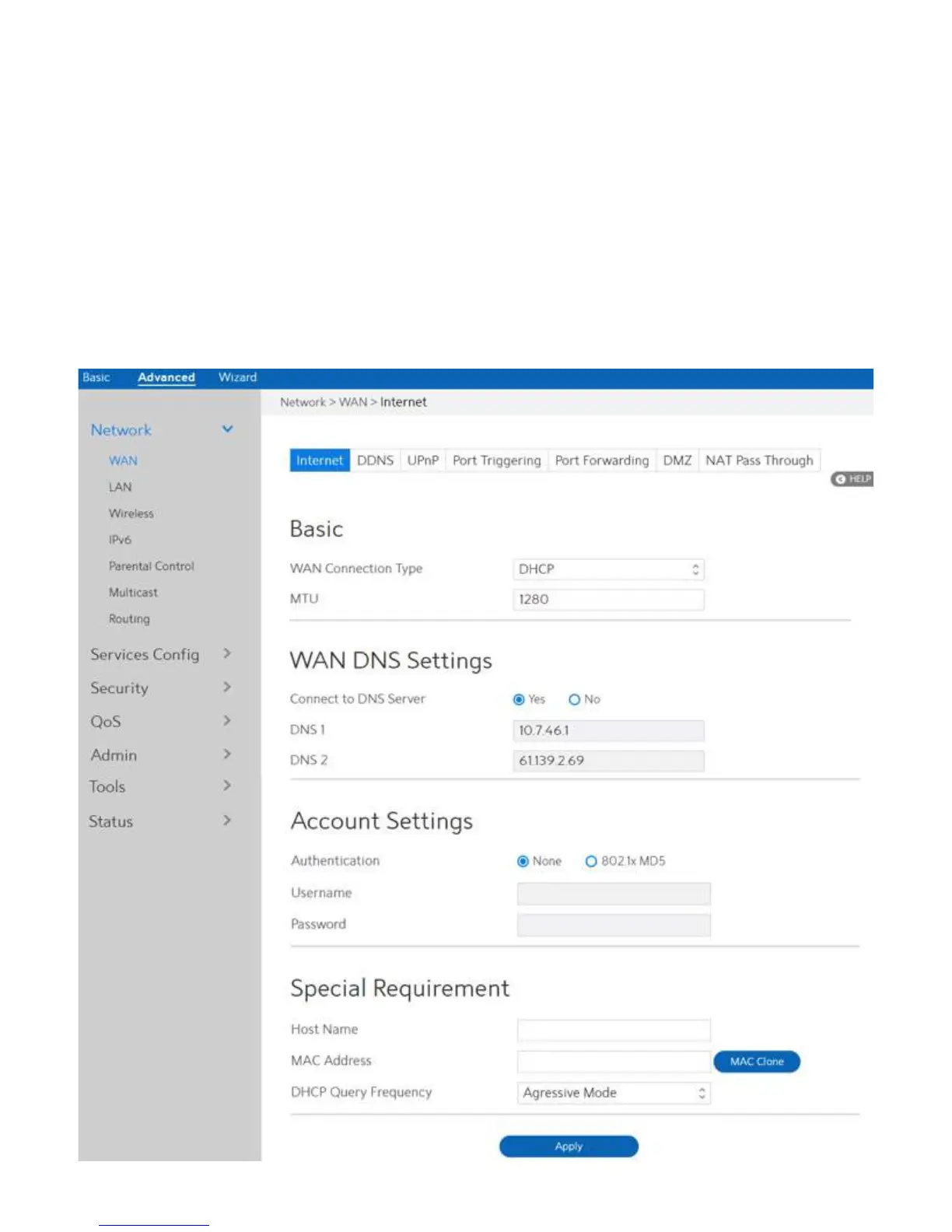
Task: Choose 802.1x MD5 authentication option
Action: [591, 861]
